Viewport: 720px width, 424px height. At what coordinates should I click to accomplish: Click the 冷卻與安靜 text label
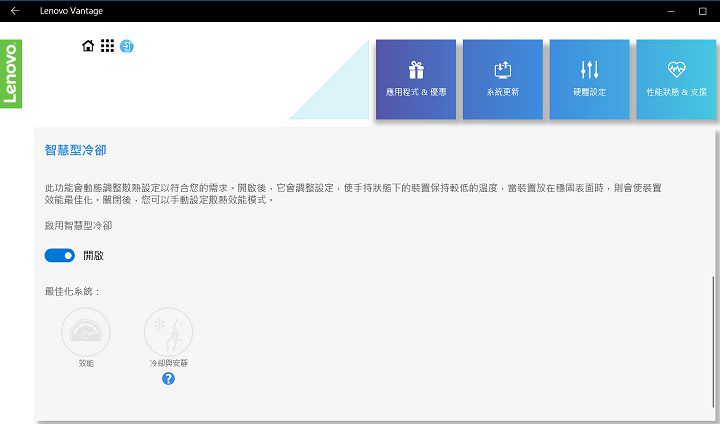168,363
